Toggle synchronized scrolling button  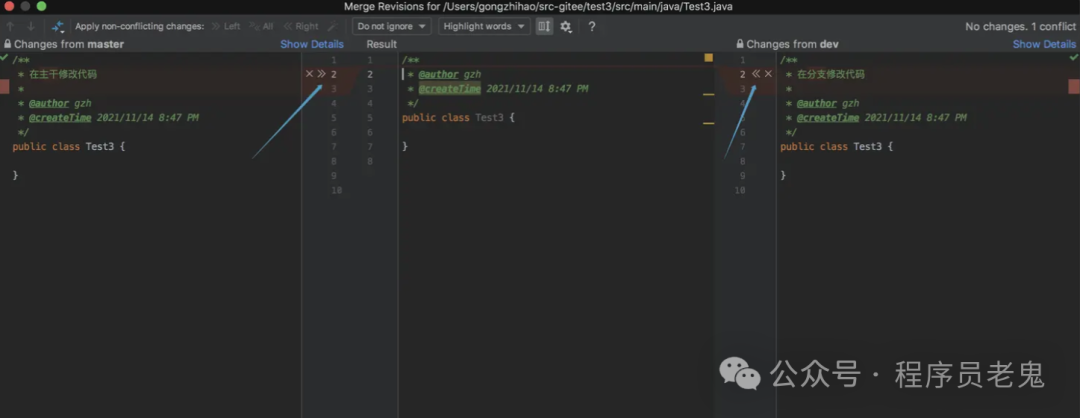544,26
